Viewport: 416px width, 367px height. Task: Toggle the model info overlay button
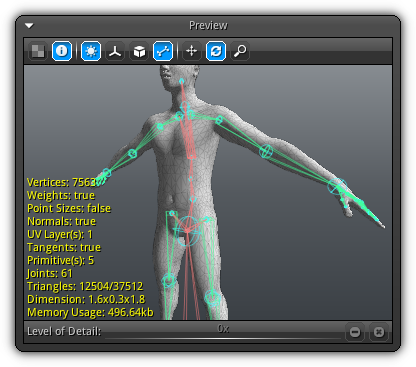pos(62,51)
